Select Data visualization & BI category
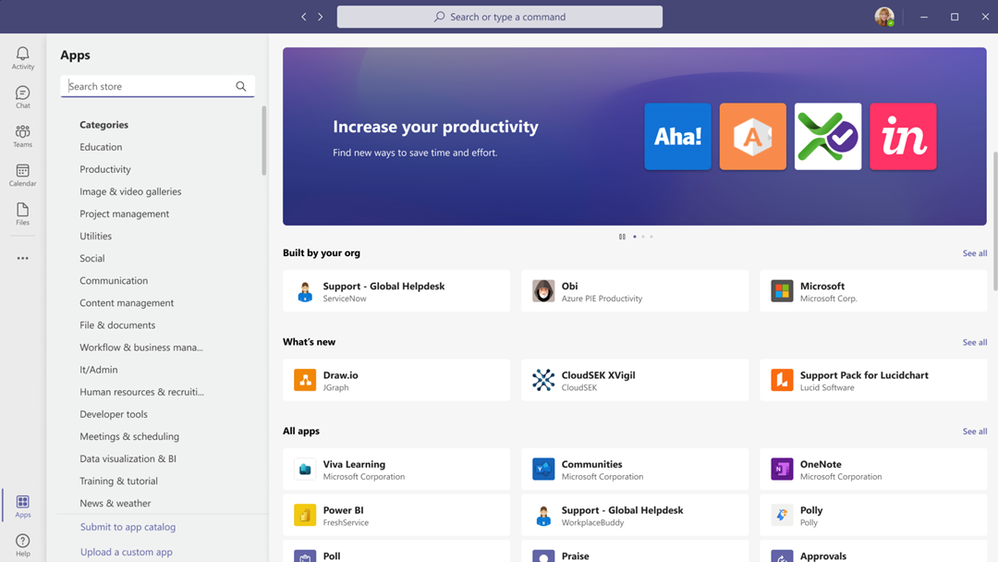998x562 pixels. [x=128, y=459]
